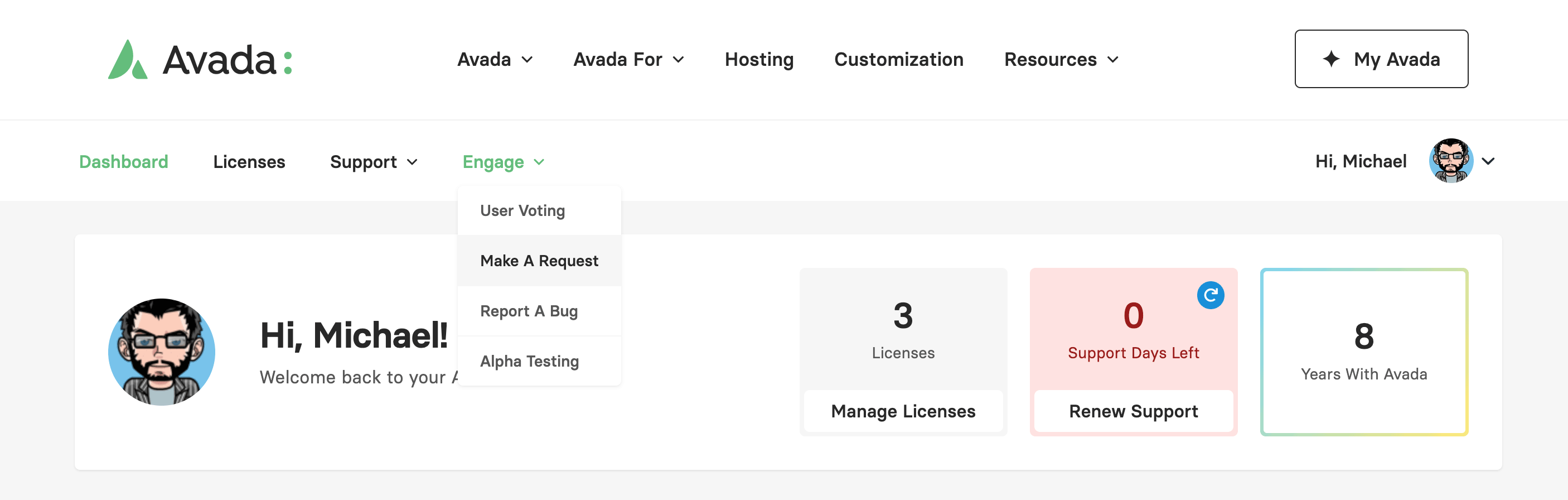
Task: Click the Renew Support button
Action: tap(1134, 411)
